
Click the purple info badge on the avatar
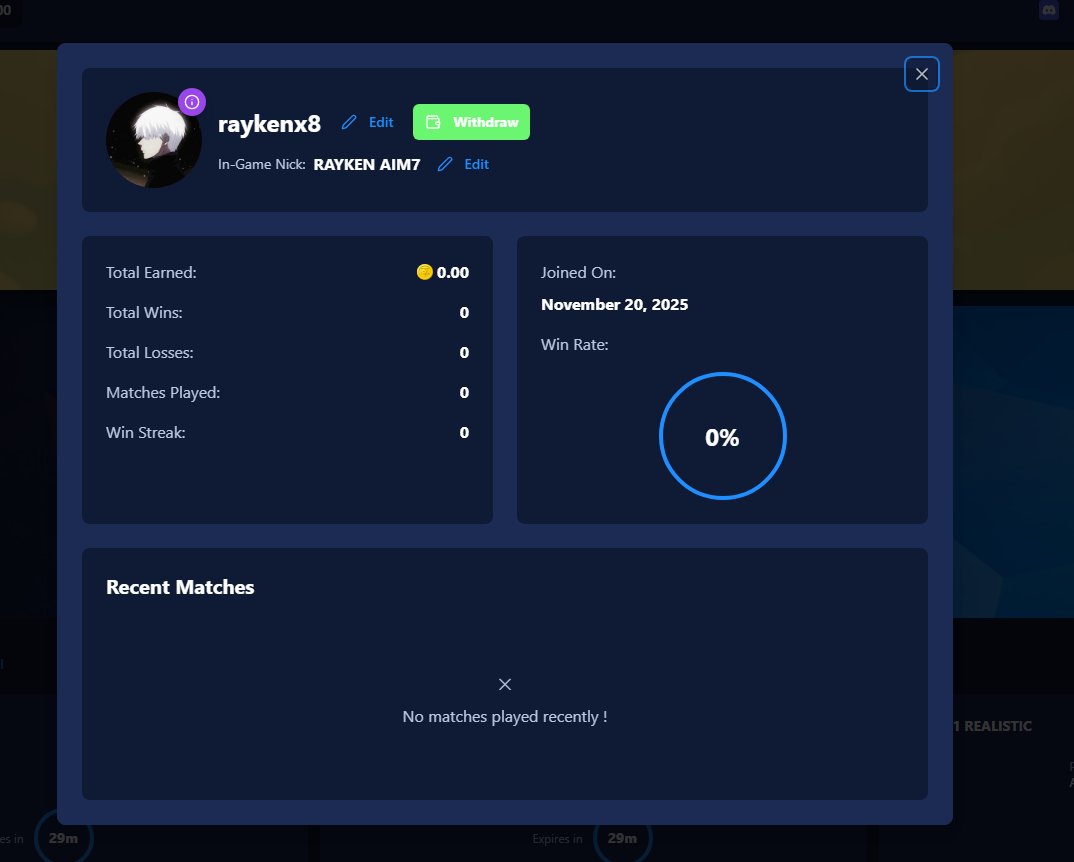coord(192,102)
